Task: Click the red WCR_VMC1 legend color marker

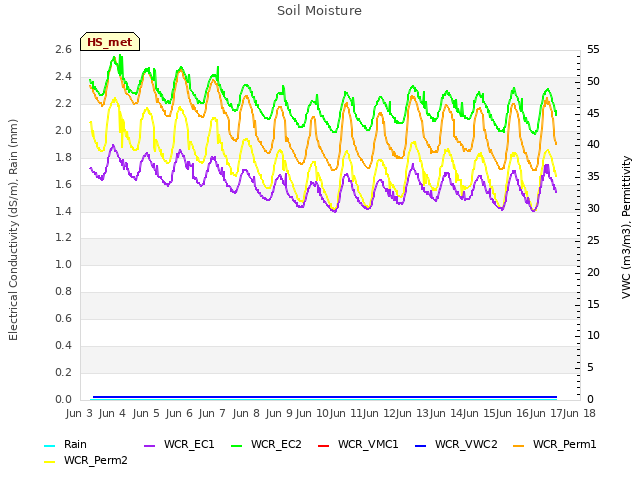Action: point(323,445)
